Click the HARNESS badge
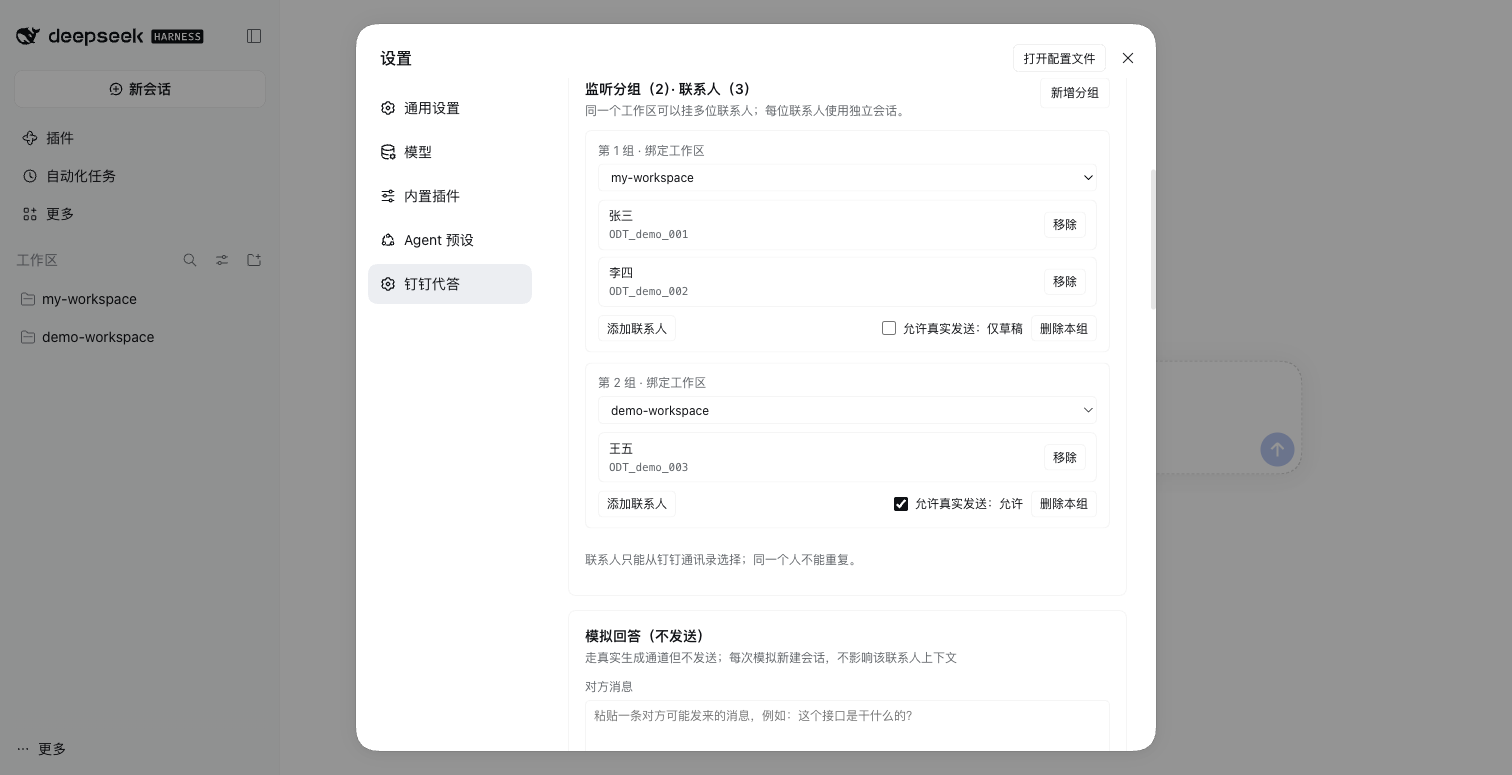This screenshot has width=1512, height=775. (177, 36)
